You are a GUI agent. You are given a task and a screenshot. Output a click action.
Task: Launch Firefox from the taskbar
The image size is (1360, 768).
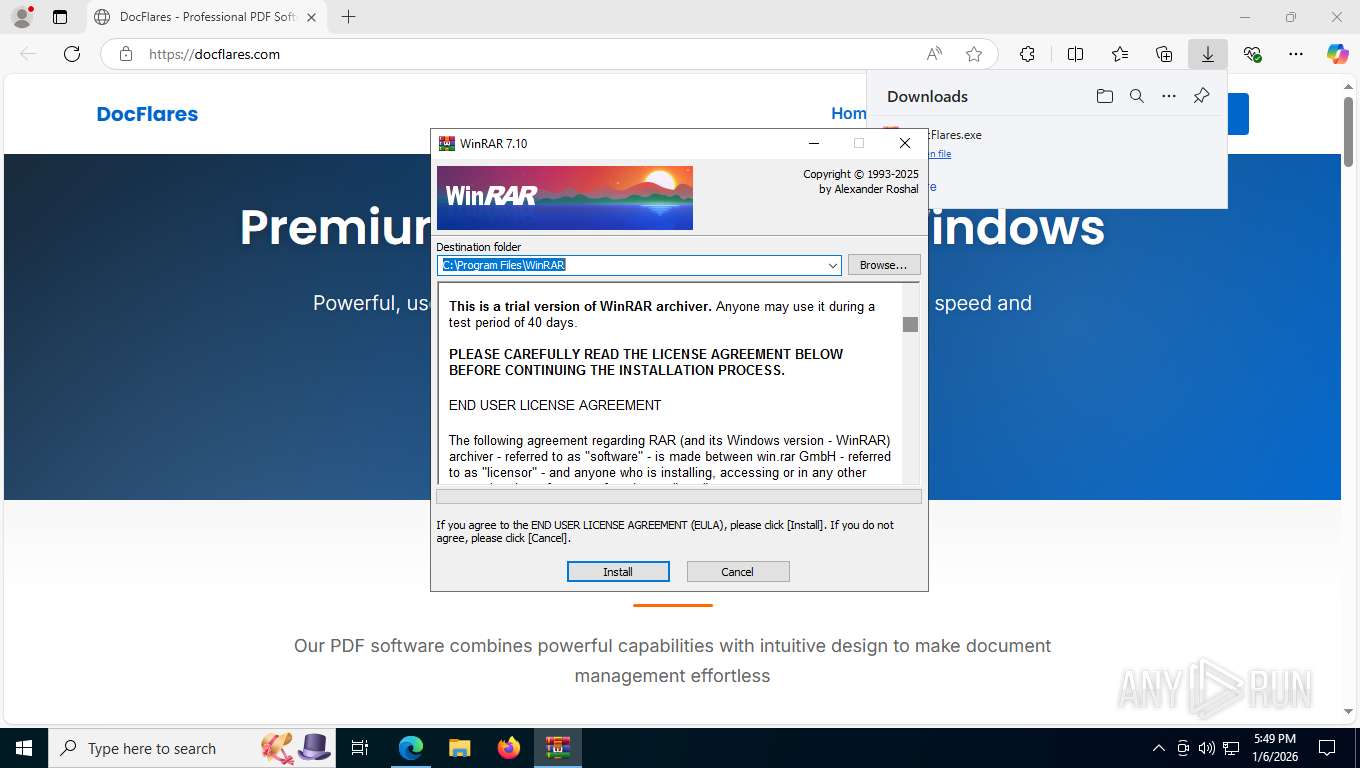[x=509, y=748]
